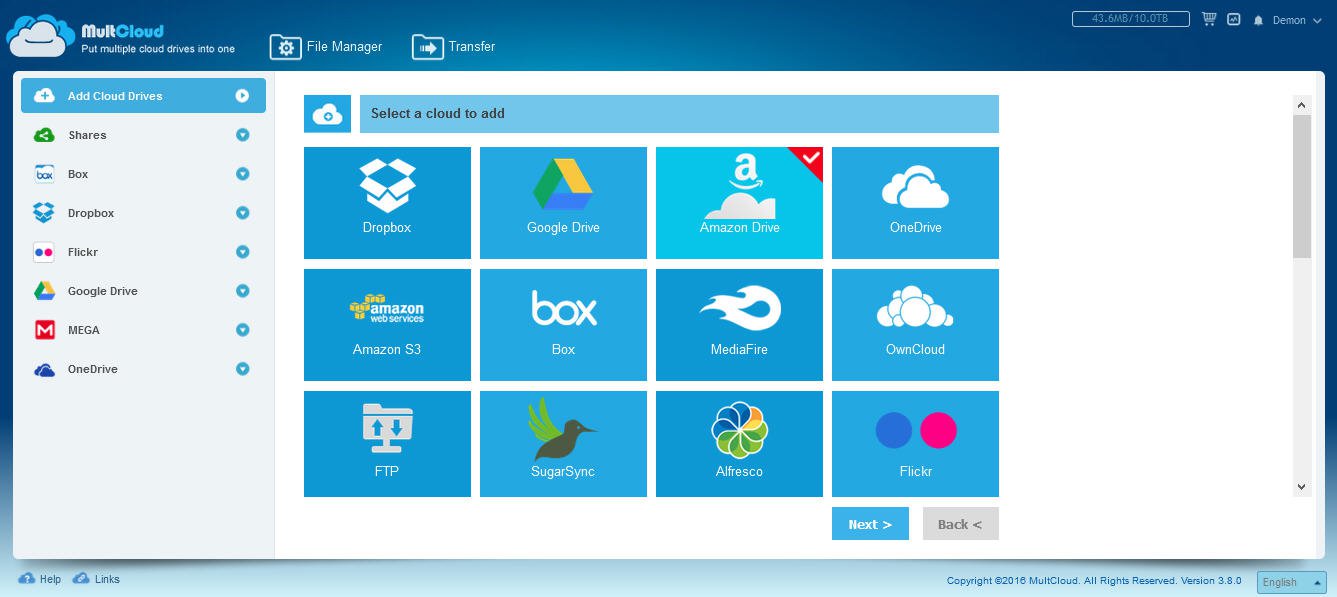
Task: Click the cloud-plus icon beside Select a cloud
Action: click(327, 114)
